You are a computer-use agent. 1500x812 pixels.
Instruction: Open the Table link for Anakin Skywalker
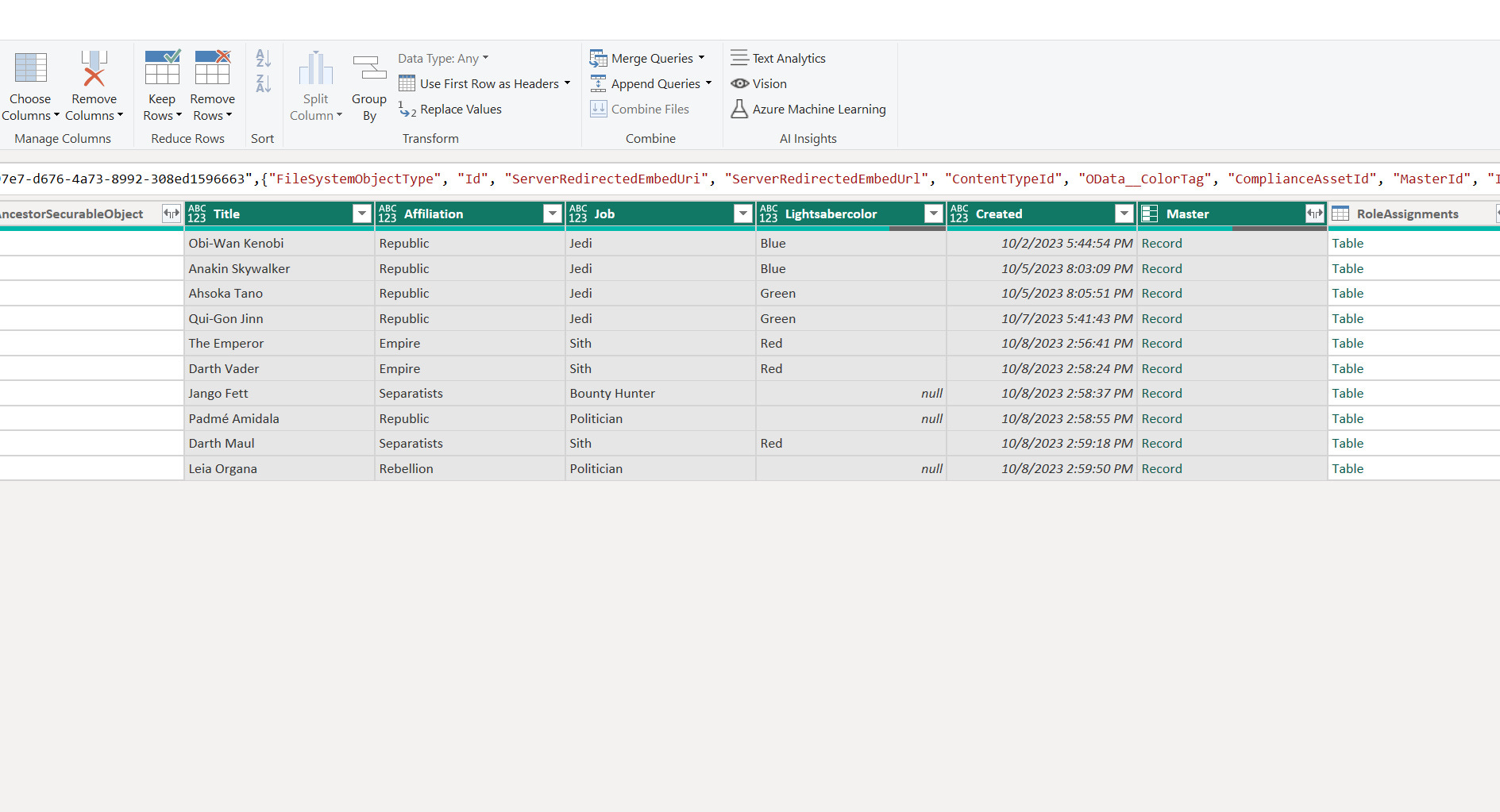pyautogui.click(x=1348, y=268)
